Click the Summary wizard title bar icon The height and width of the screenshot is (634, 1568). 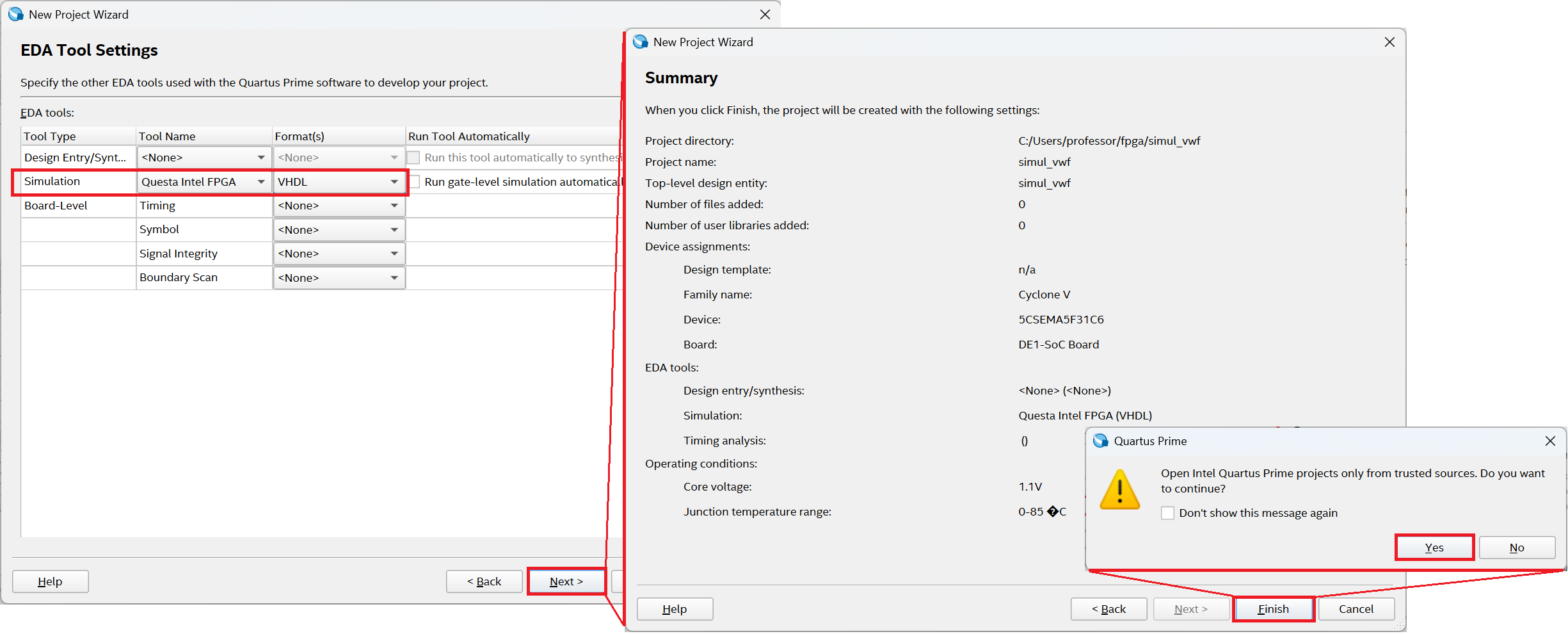(x=640, y=42)
